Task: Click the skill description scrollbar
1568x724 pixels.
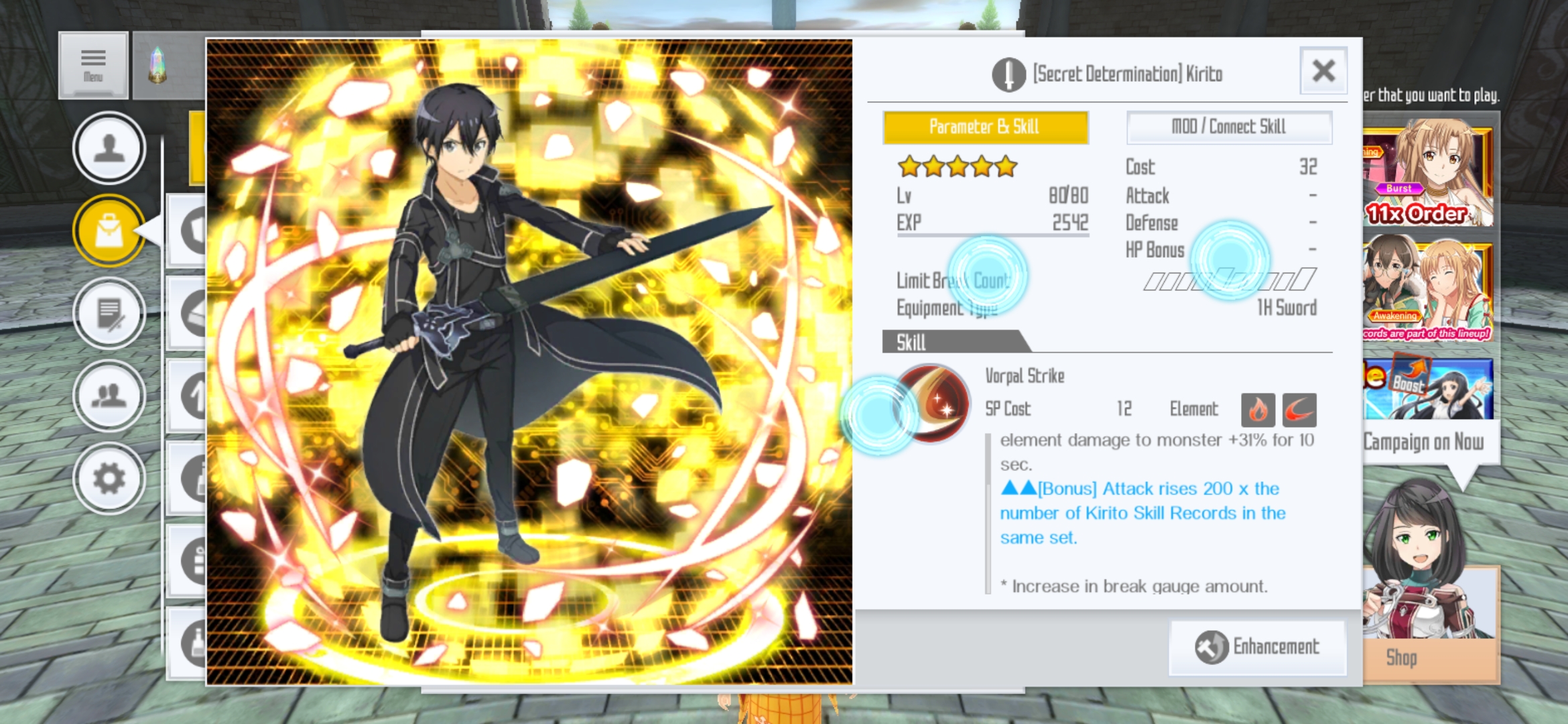Action: (x=988, y=514)
